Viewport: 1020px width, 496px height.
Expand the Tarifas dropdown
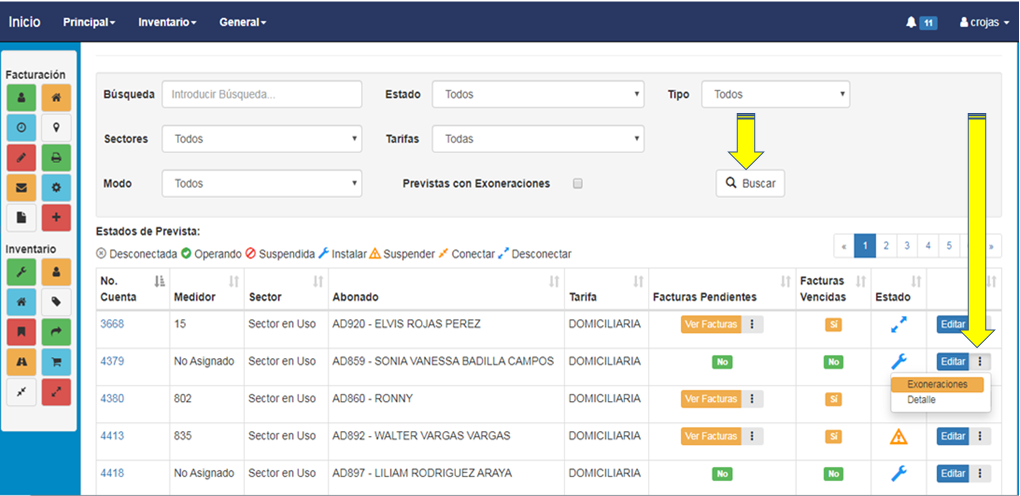point(538,139)
